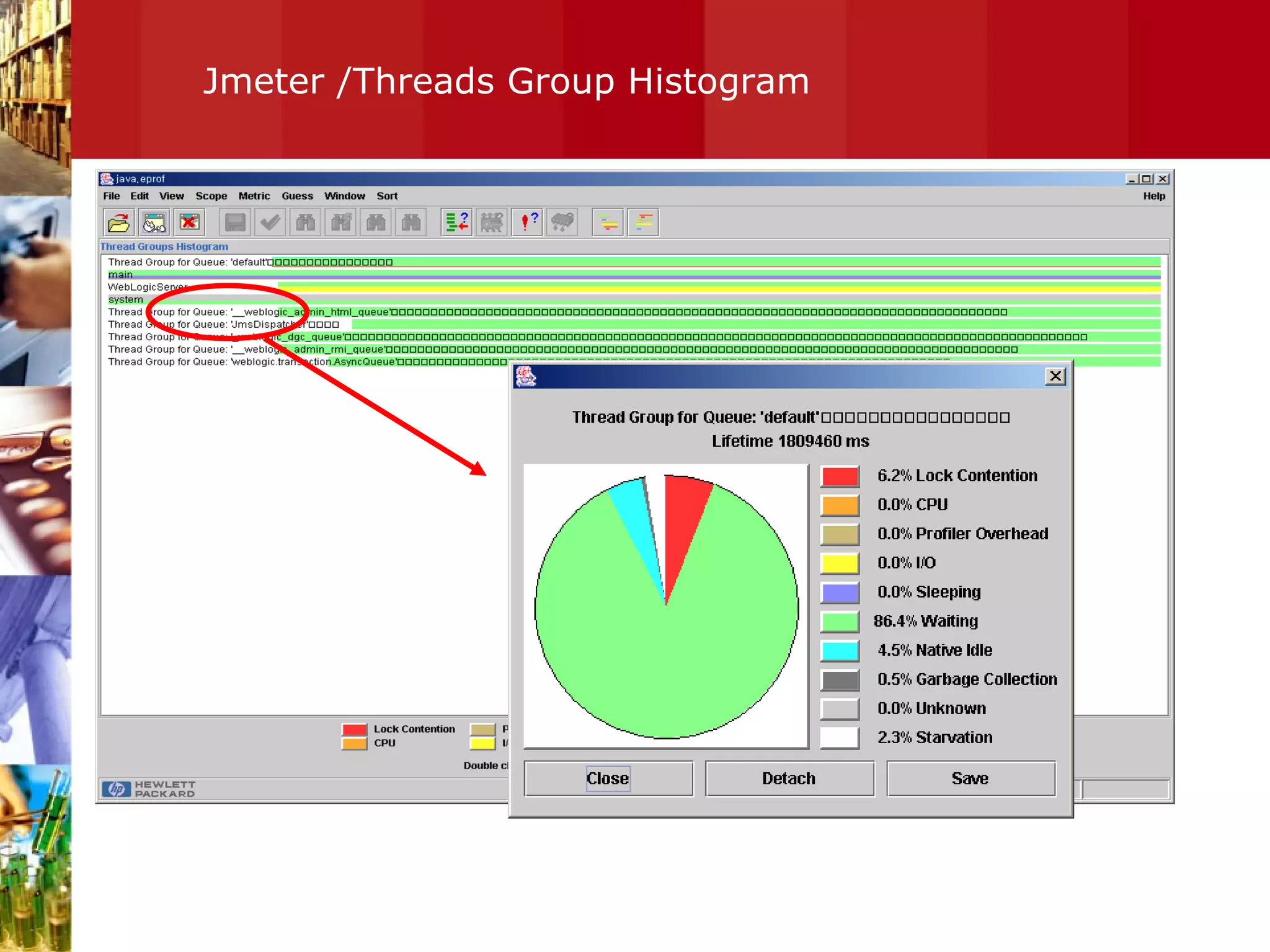Viewport: 1270px width, 952px height.
Task: Click the '86.4% Waiting' legend label
Action: (926, 621)
